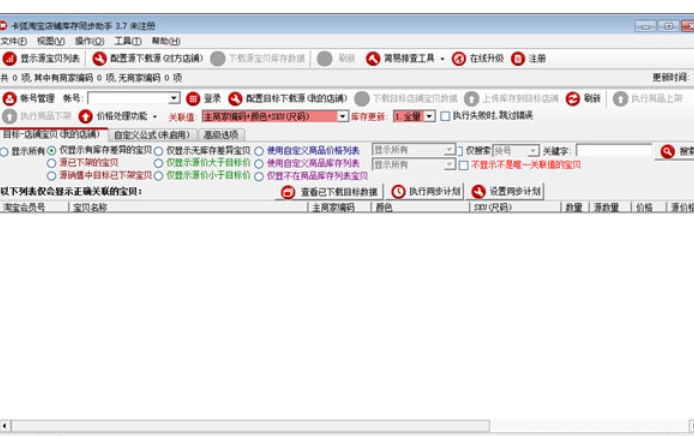694x436 pixels.
Task: Expand 价格处理功能 dropdown arrow
Action: (x=155, y=116)
